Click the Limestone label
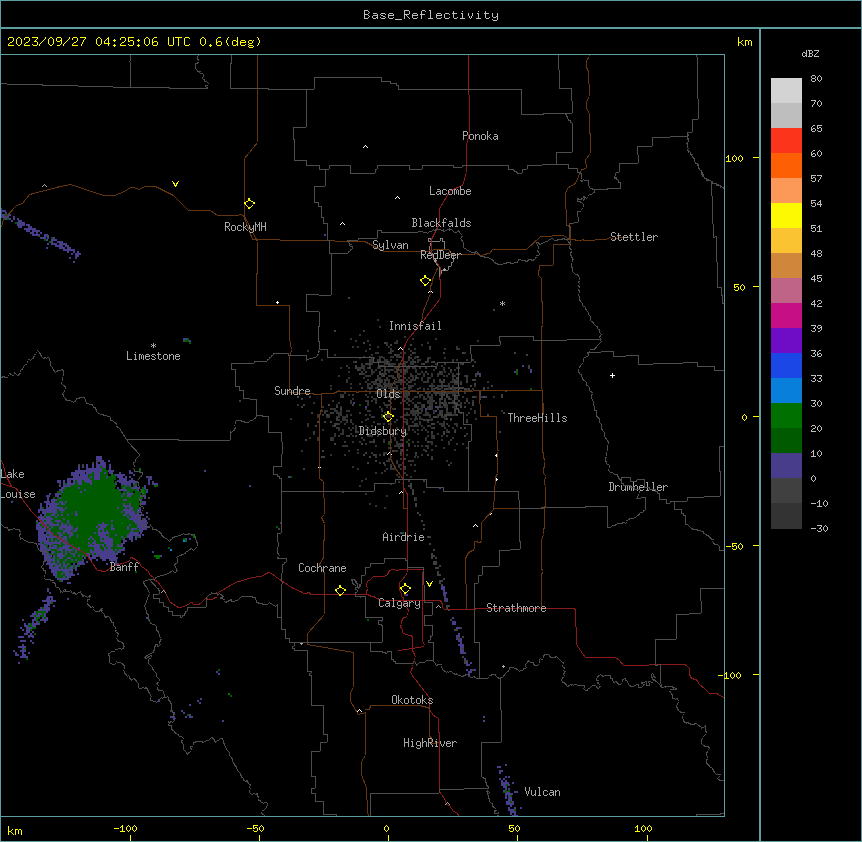 (153, 356)
